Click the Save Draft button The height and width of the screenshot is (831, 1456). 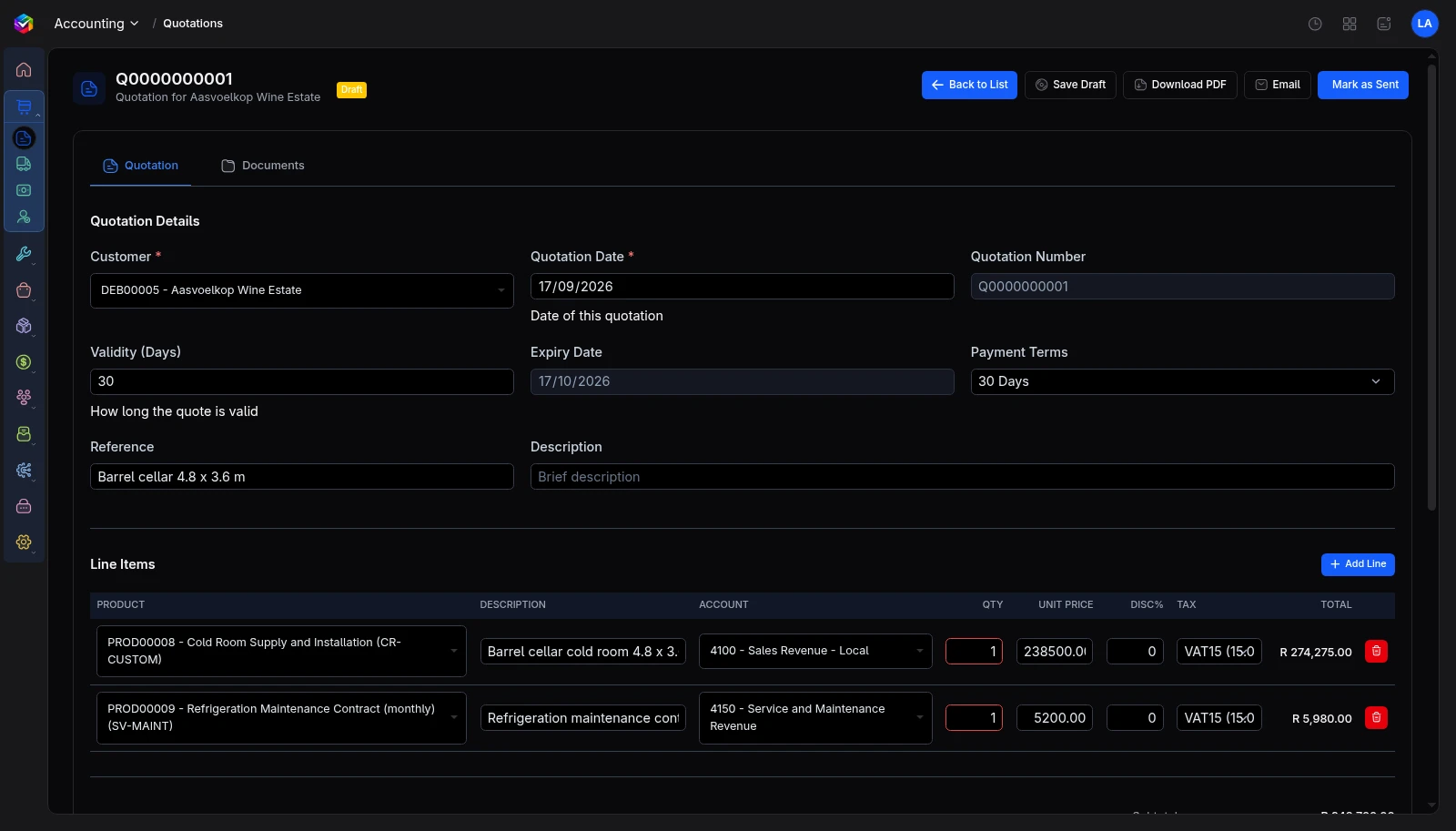click(1070, 85)
